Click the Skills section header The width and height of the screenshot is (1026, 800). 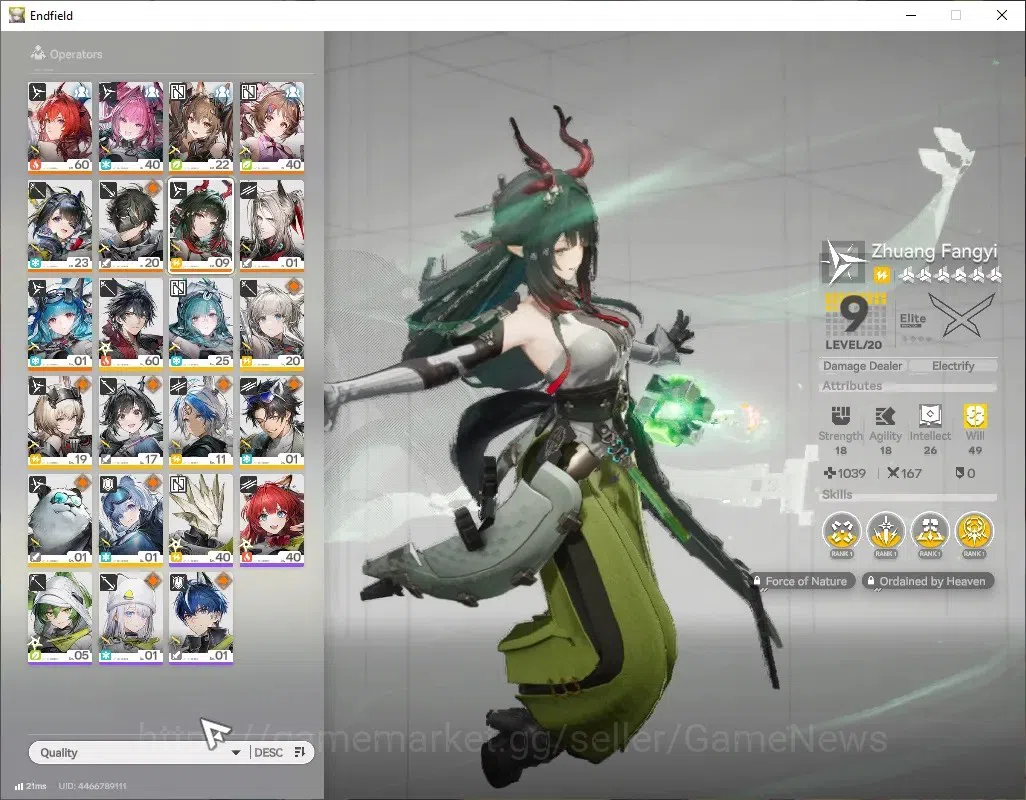click(x=837, y=495)
